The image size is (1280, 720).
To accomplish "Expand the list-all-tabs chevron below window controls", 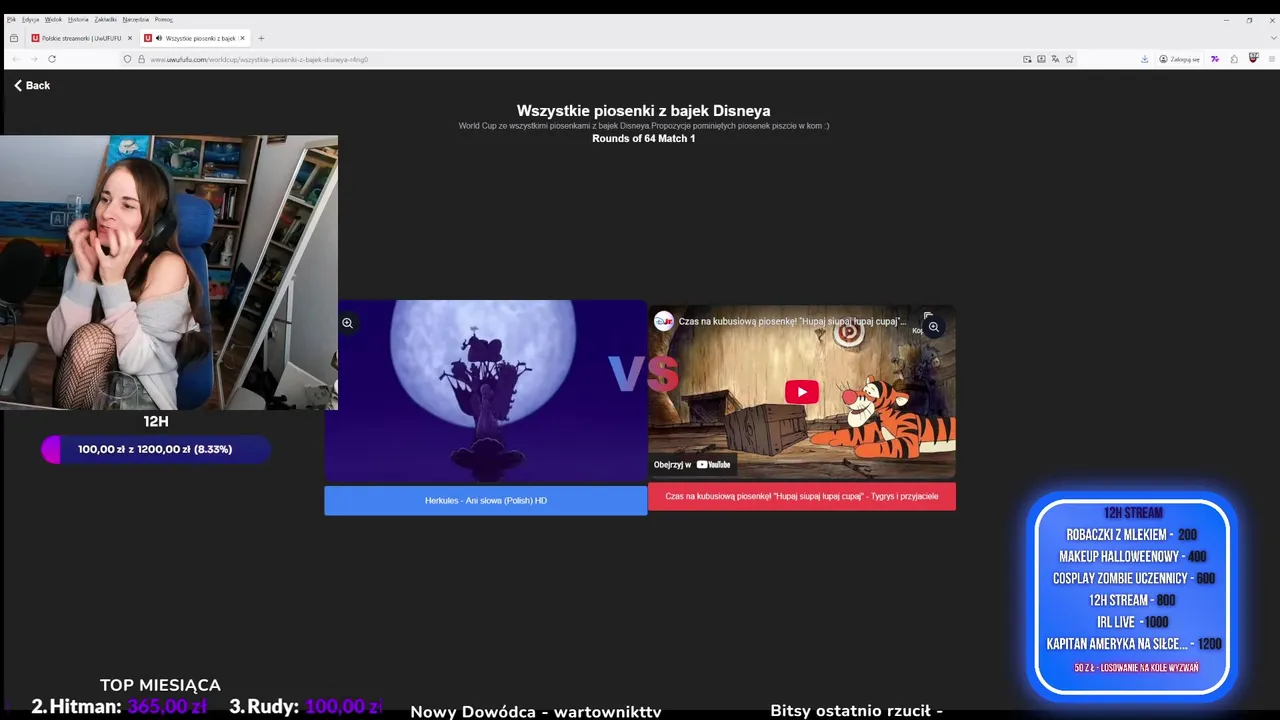I will pos(1273,38).
